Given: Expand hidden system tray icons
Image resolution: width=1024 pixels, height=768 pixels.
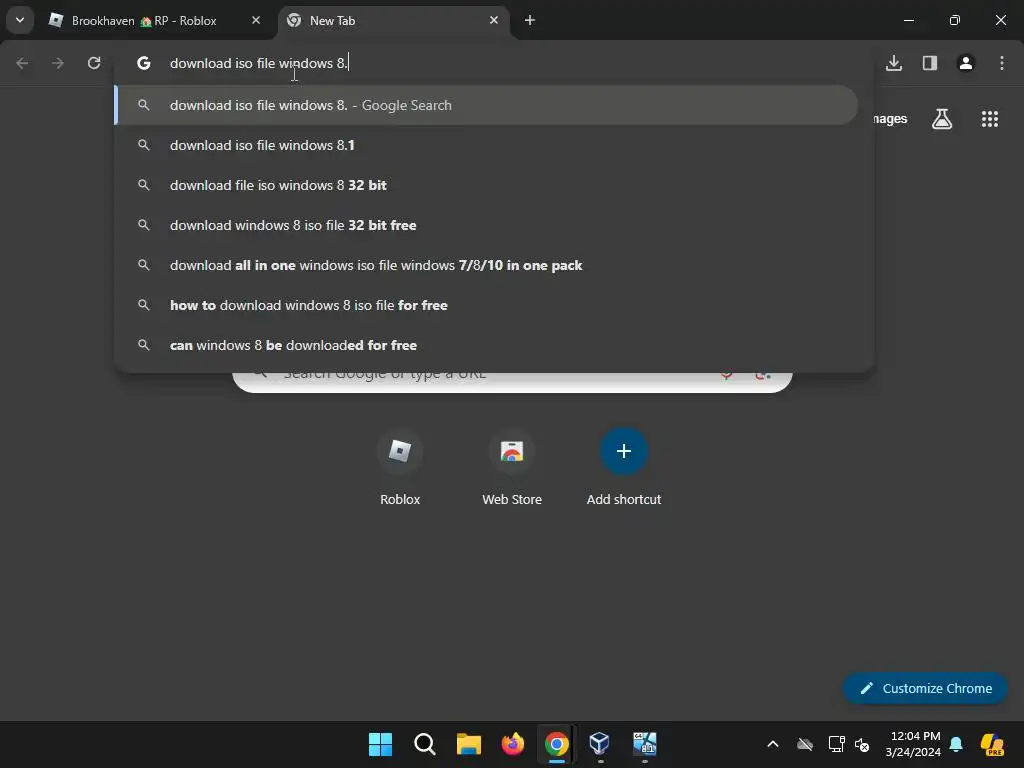Looking at the screenshot, I should pos(773,744).
